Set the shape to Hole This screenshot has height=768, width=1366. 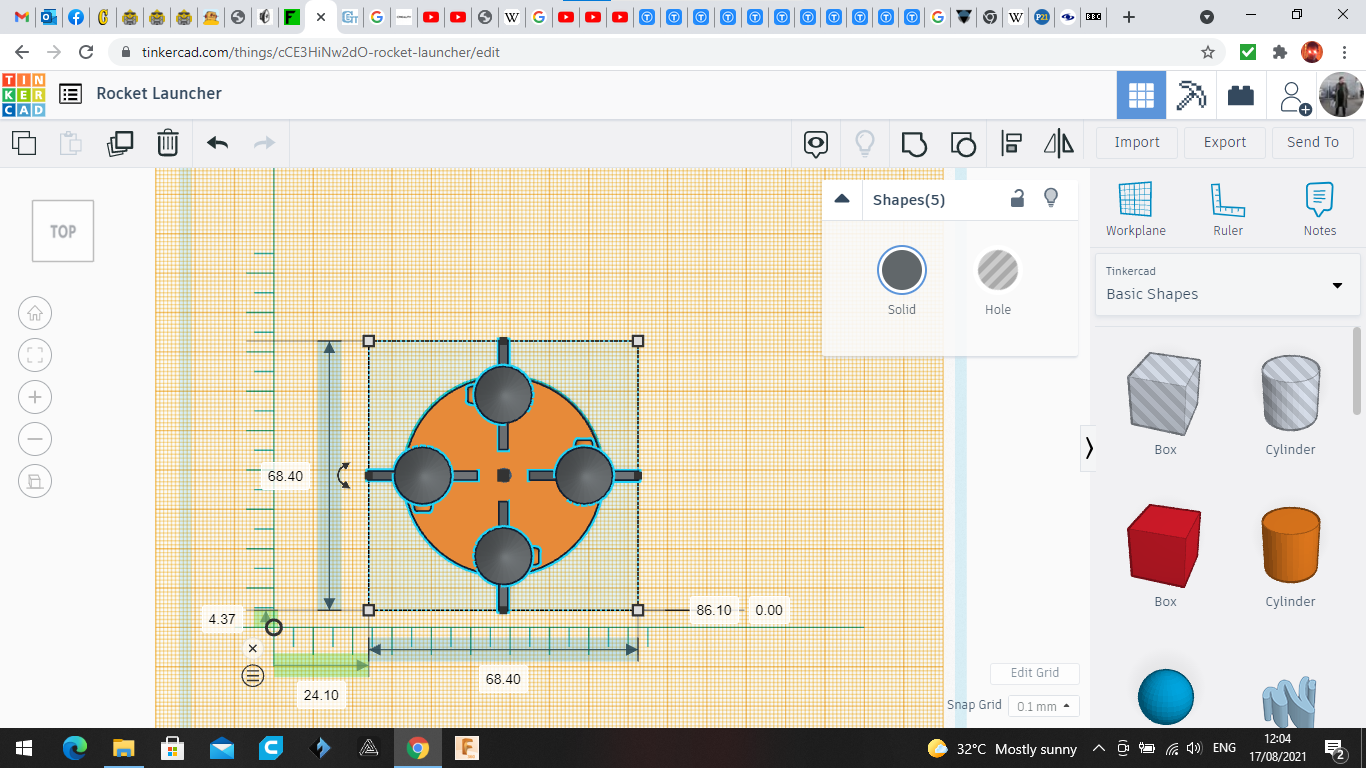997,271
